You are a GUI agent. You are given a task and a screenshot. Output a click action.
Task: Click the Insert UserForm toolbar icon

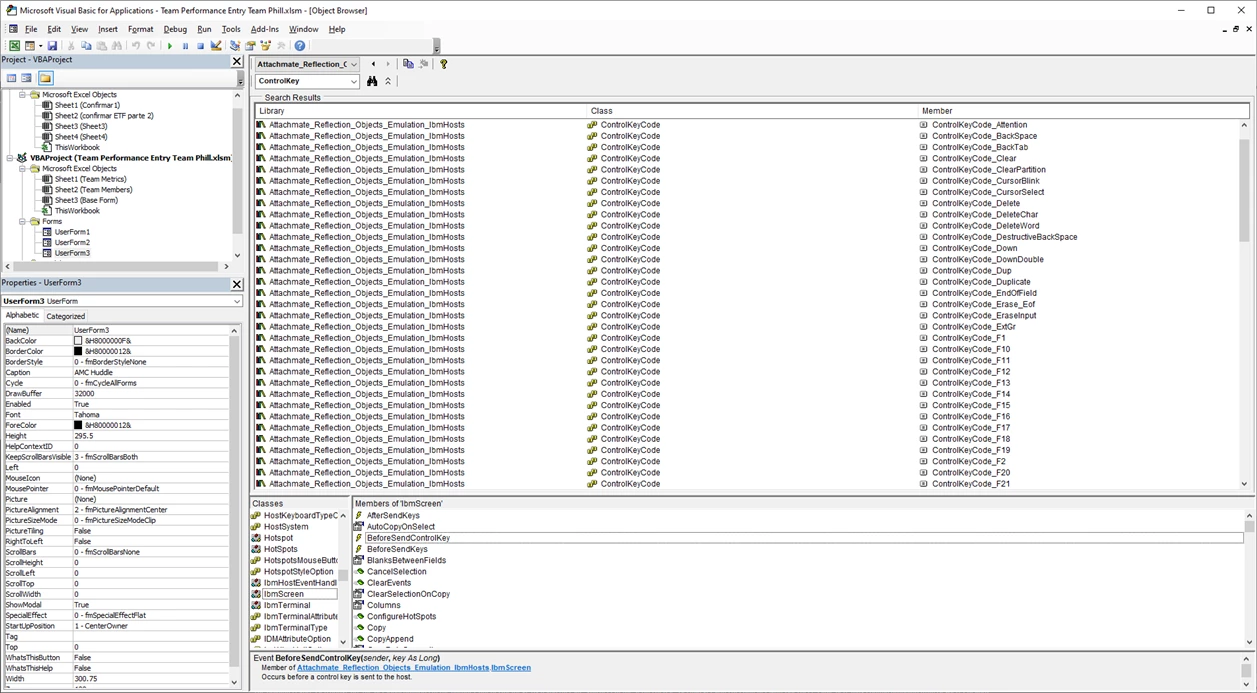pyautogui.click(x=30, y=46)
